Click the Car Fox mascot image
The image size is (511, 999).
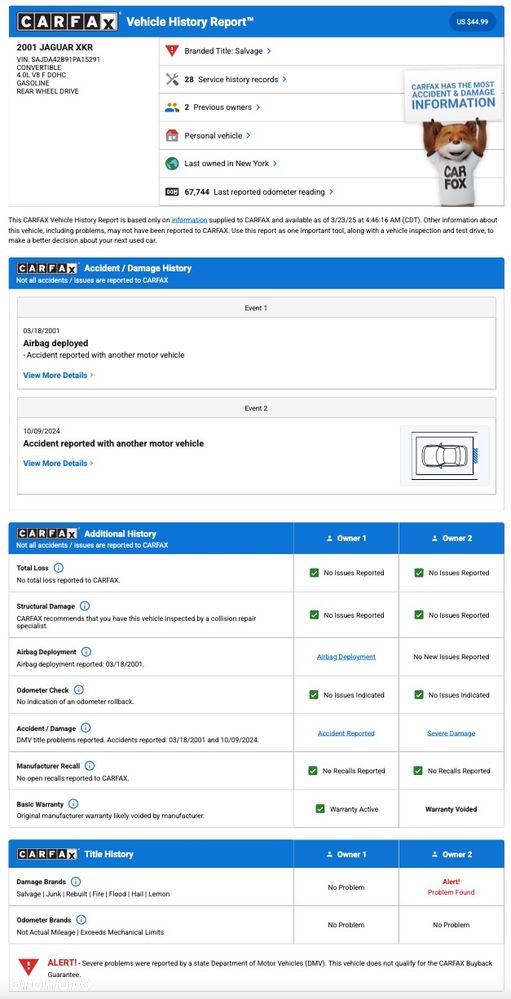click(455, 161)
